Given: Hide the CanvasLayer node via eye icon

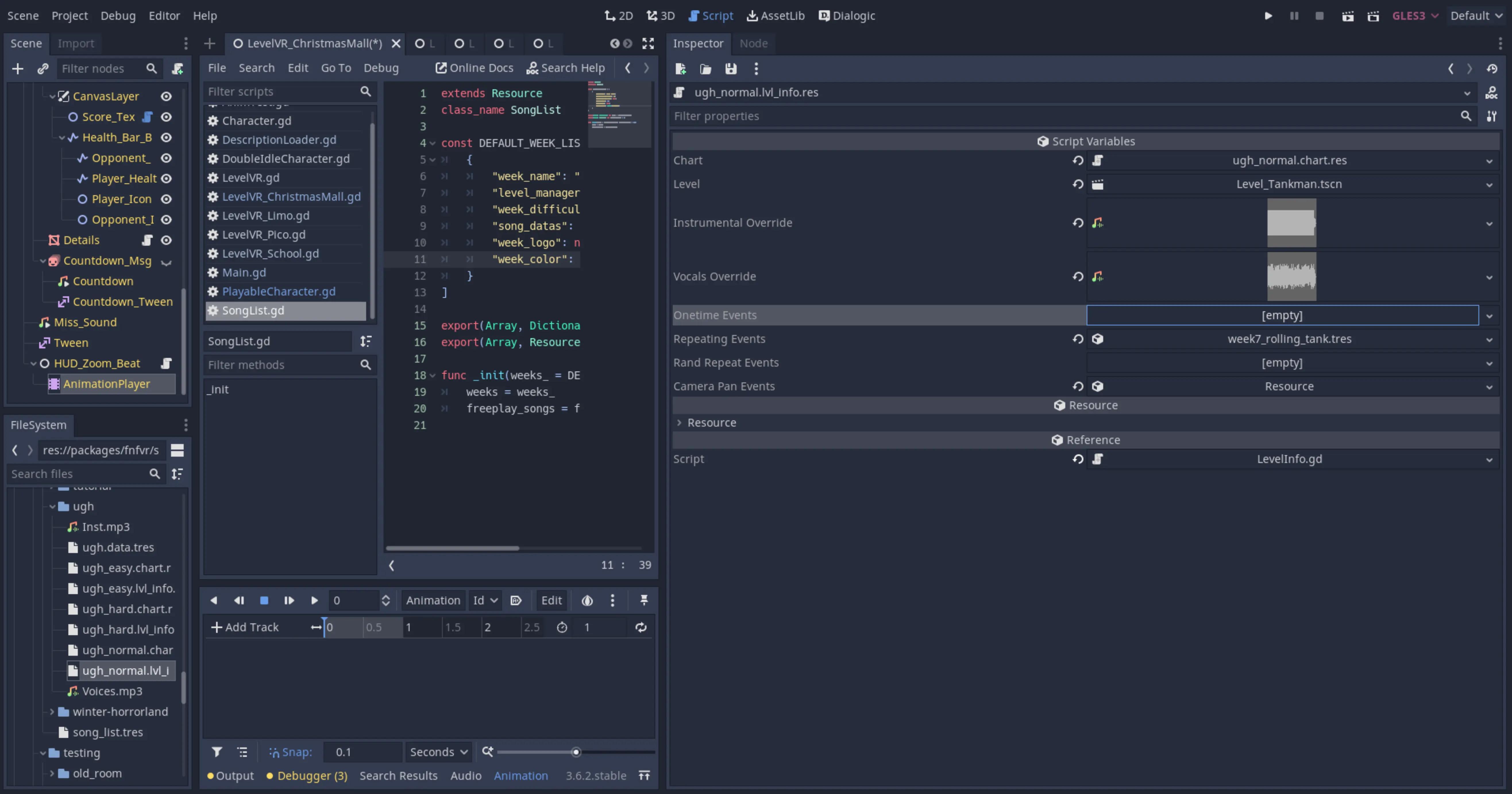Looking at the screenshot, I should click(167, 96).
